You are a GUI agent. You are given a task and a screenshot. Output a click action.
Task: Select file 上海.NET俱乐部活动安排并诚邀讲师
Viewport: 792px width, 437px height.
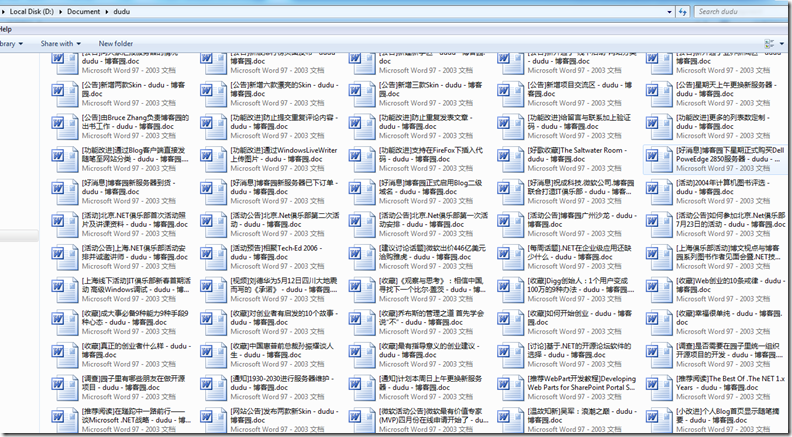[x=134, y=253]
